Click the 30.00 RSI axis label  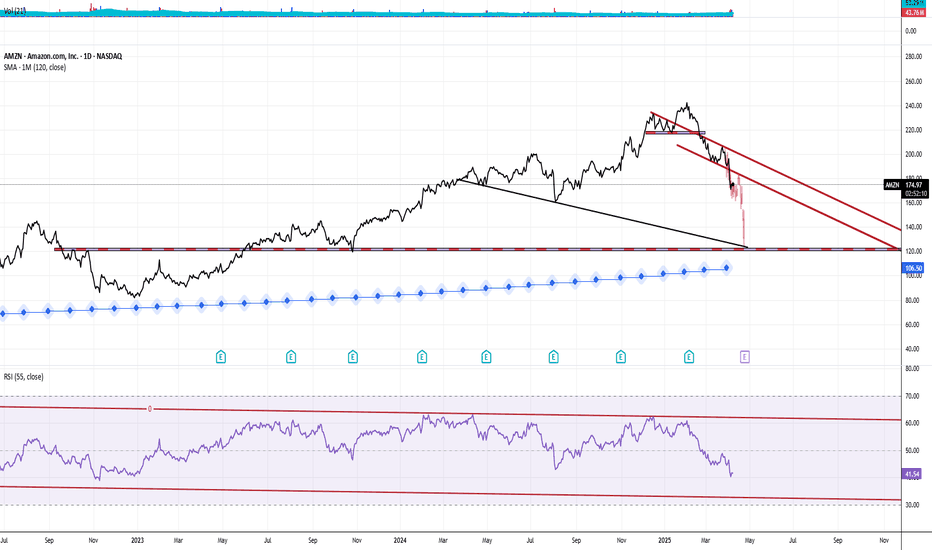point(912,505)
